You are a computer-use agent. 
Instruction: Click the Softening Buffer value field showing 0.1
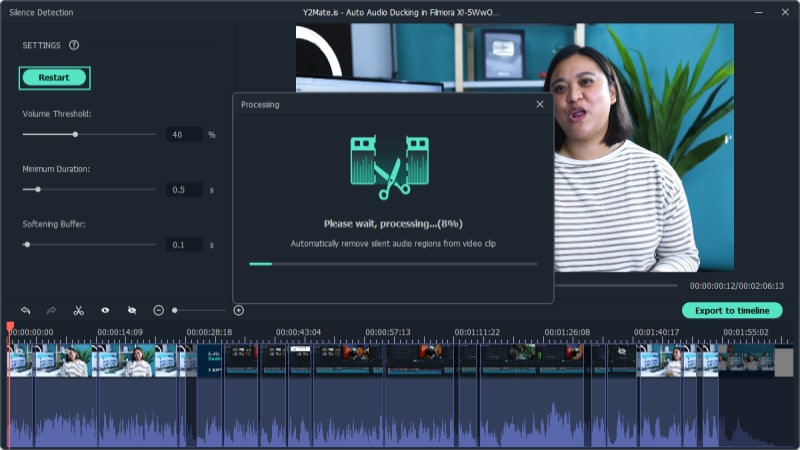click(x=184, y=245)
